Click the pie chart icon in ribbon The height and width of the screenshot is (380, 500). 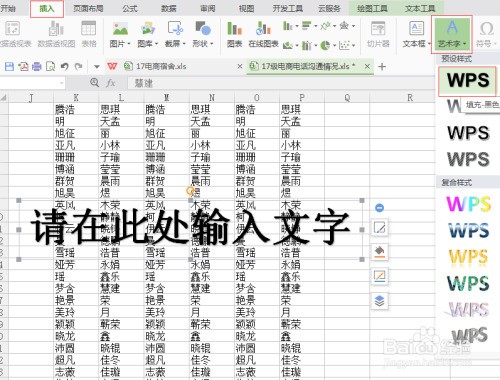coord(325,45)
